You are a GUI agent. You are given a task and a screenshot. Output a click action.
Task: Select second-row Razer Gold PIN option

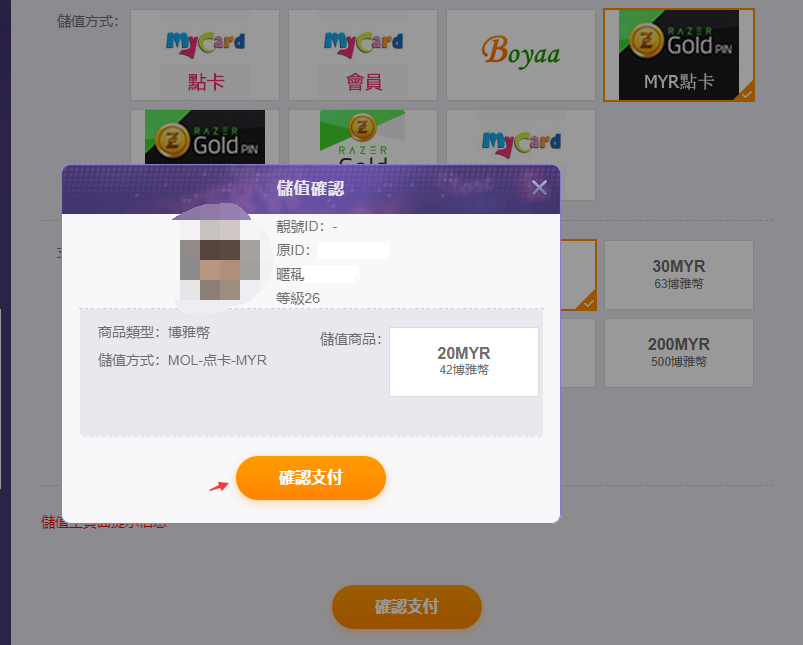205,137
